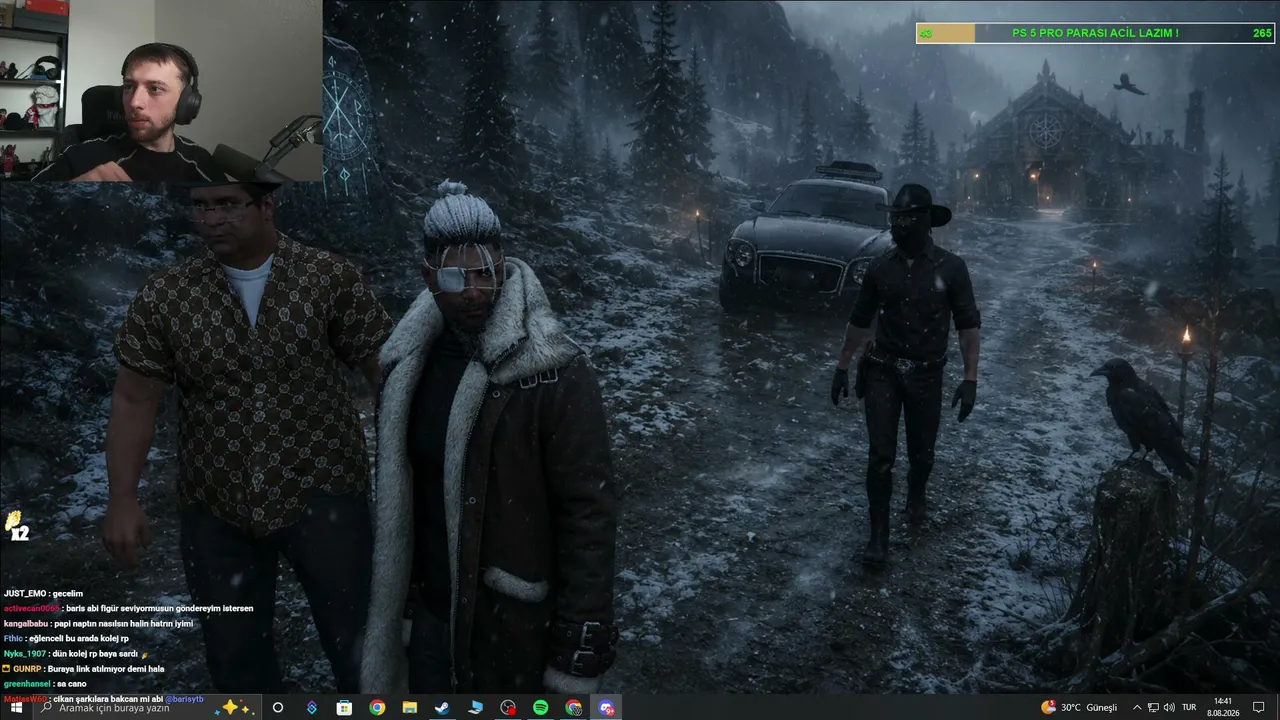Click the goal target value 265
The image size is (1280, 720).
click(x=1262, y=33)
